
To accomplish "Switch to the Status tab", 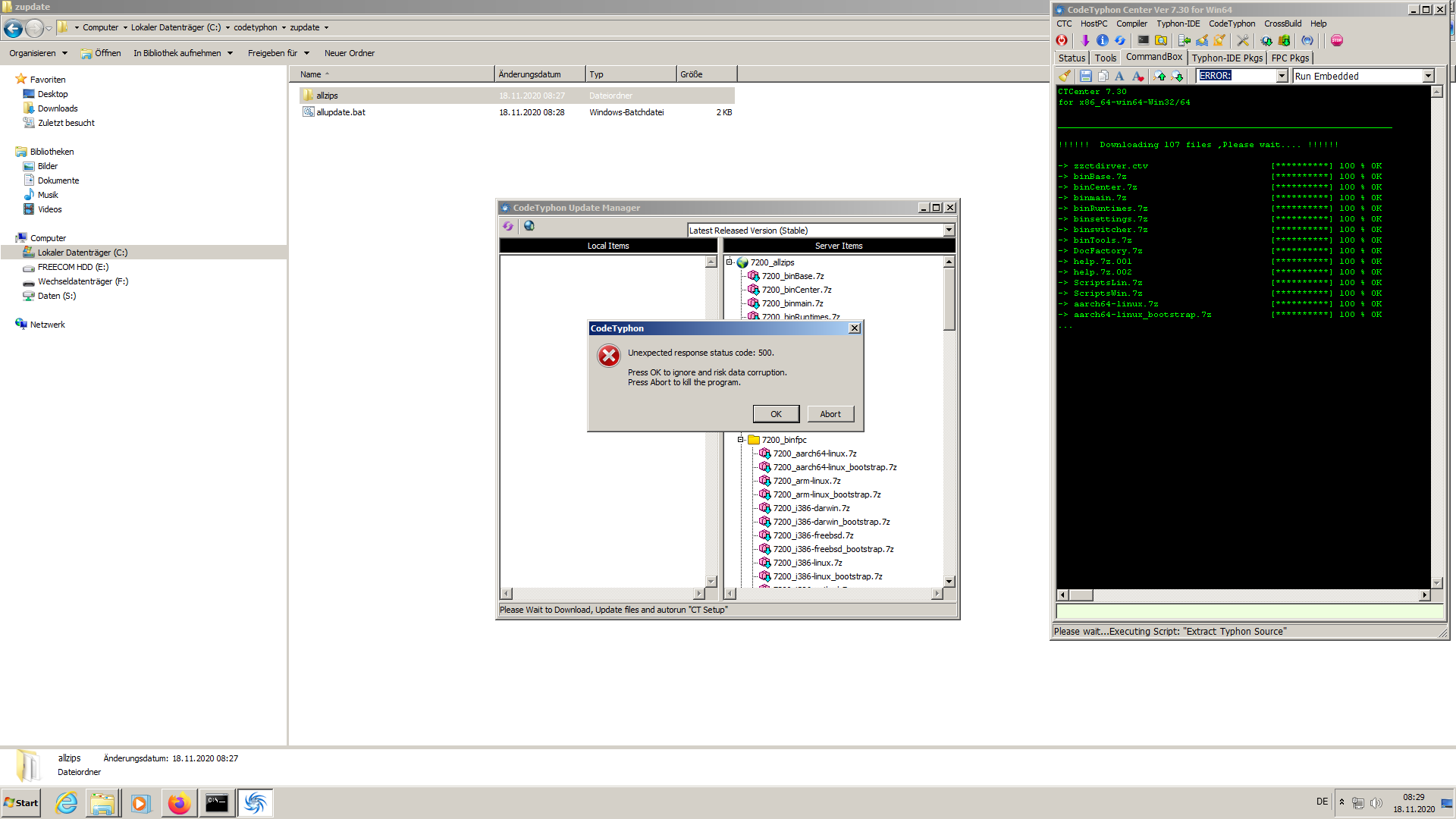I will pos(1072,58).
